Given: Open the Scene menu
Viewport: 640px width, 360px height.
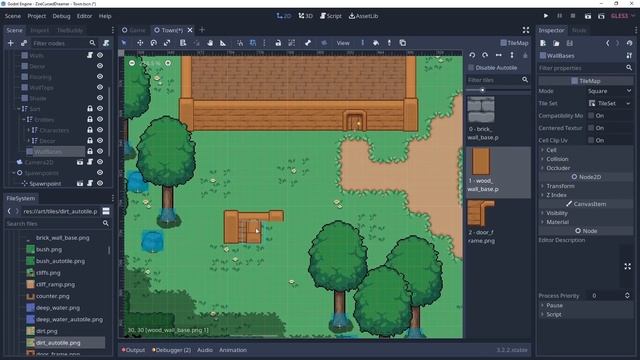Looking at the screenshot, I should [x=13, y=16].
